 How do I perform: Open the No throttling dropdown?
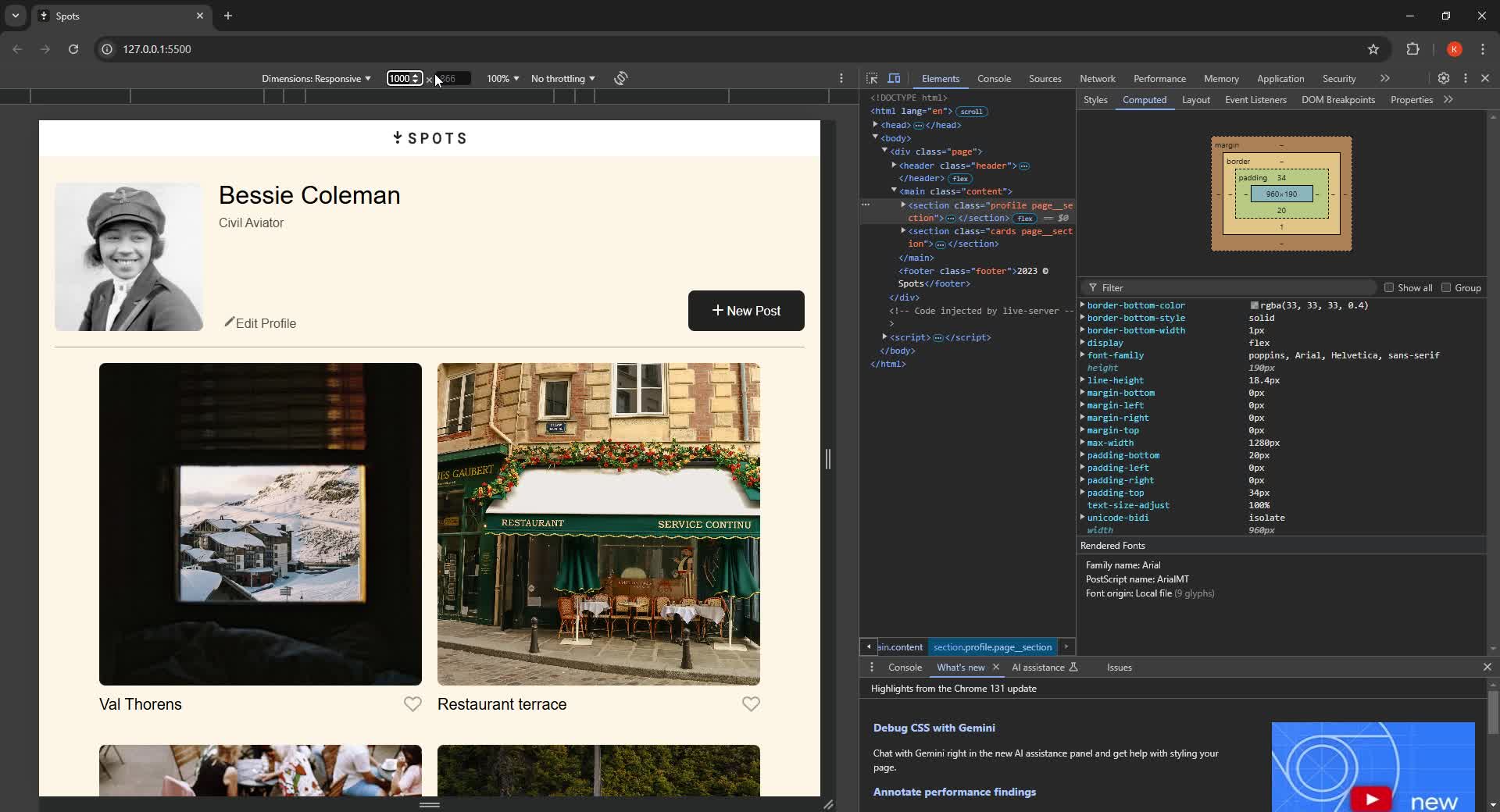click(562, 79)
